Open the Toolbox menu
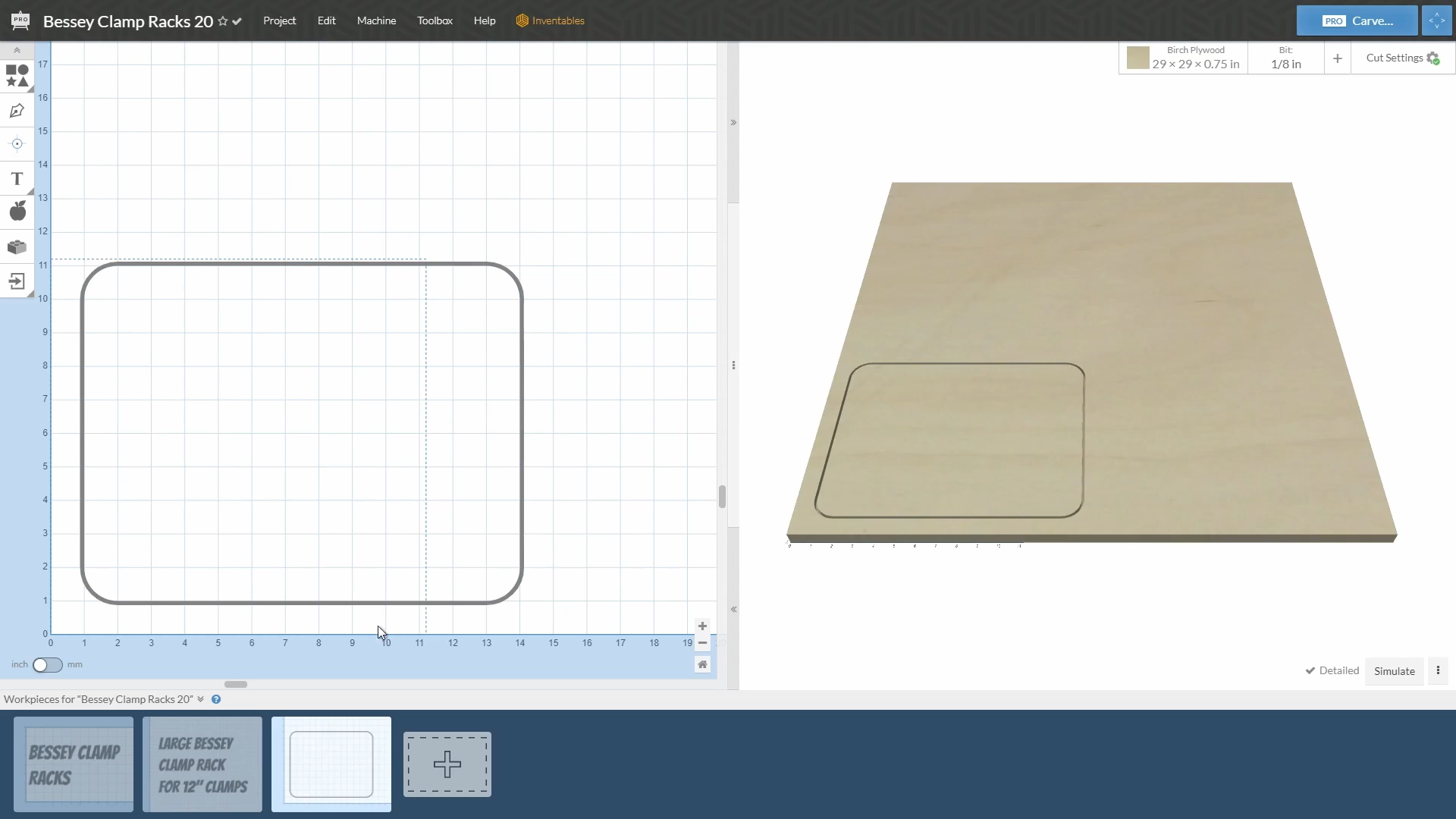 pyautogui.click(x=435, y=20)
